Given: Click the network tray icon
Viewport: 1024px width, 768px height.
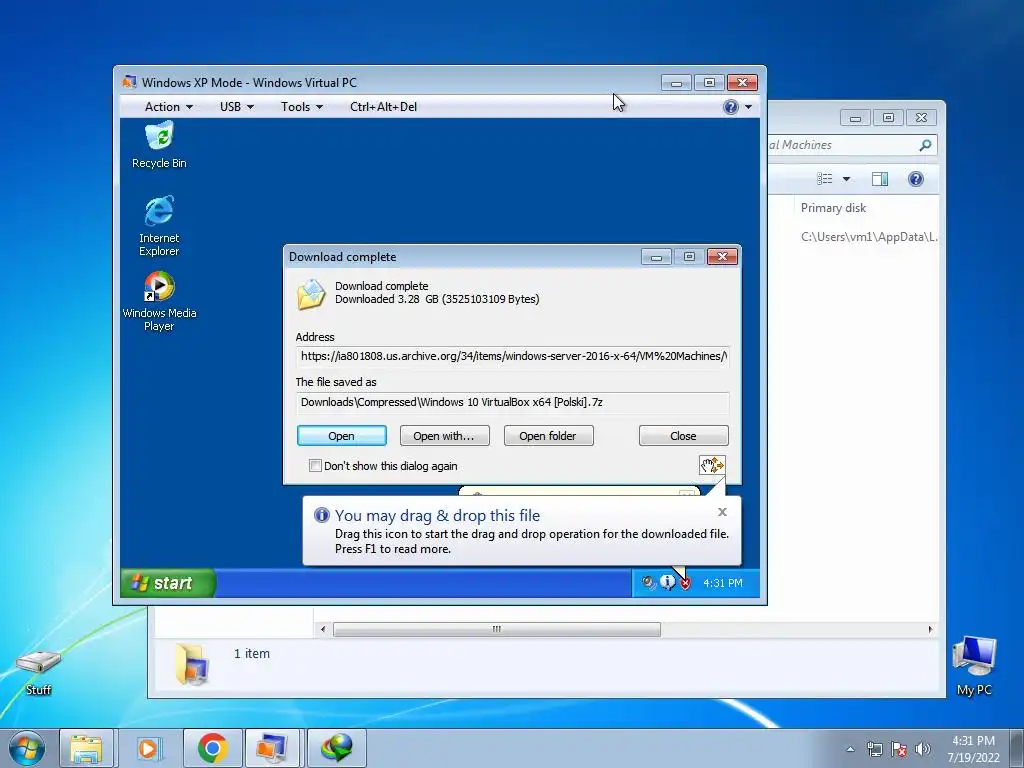Looking at the screenshot, I should (874, 749).
